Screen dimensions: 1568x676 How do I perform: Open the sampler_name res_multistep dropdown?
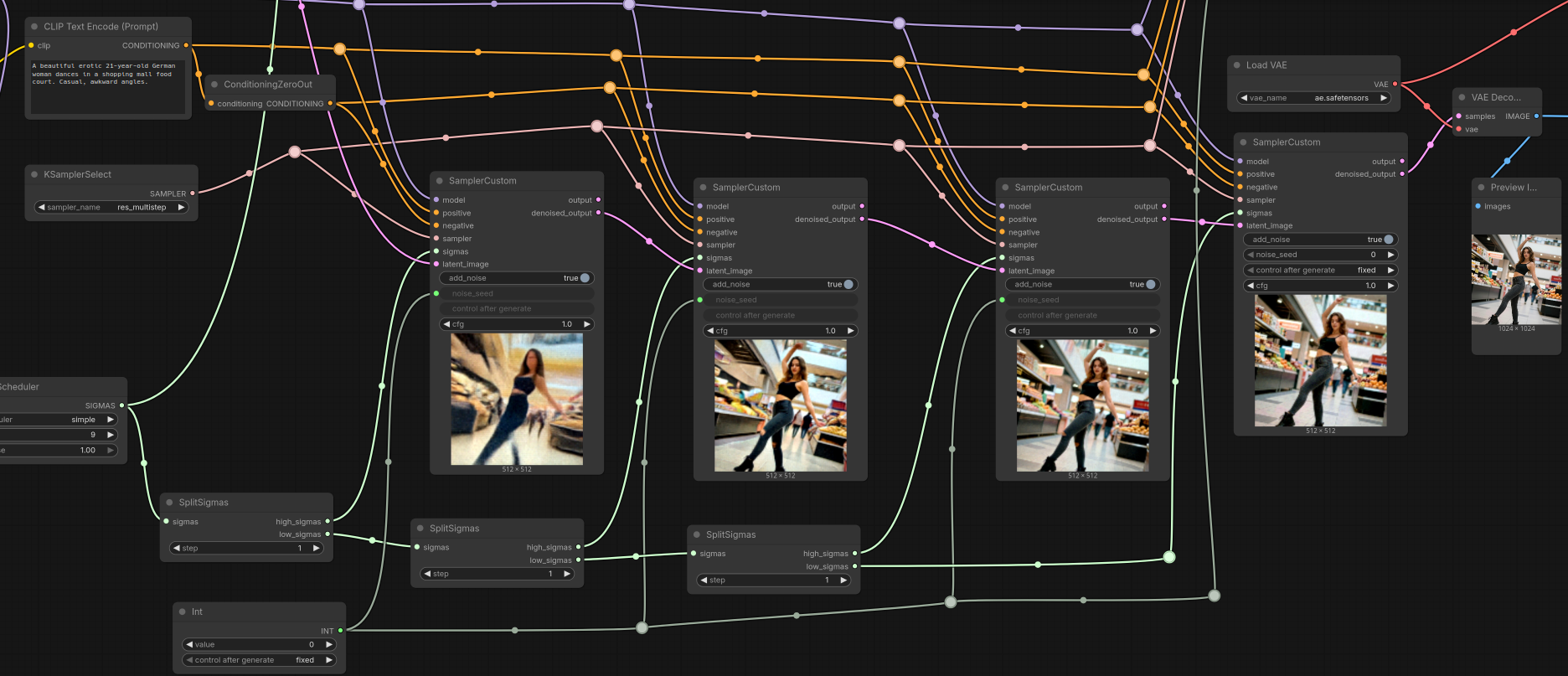pos(111,207)
